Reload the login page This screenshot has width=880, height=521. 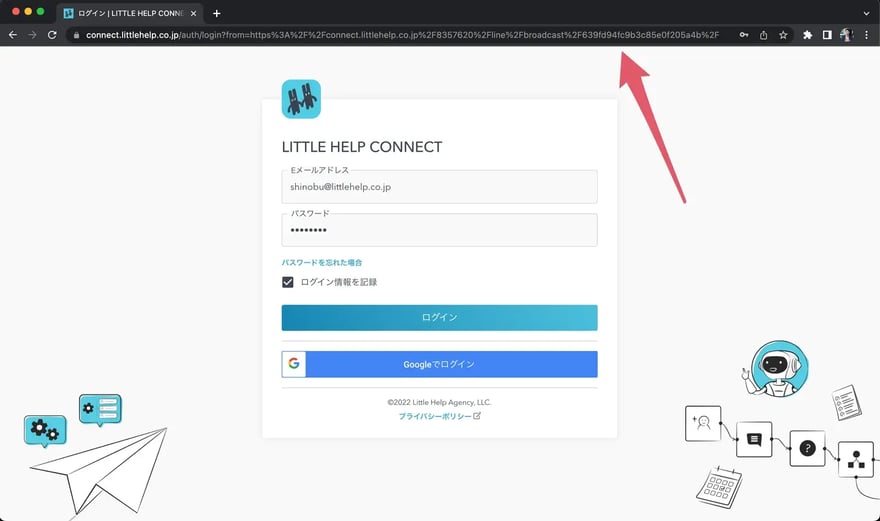[x=52, y=34]
